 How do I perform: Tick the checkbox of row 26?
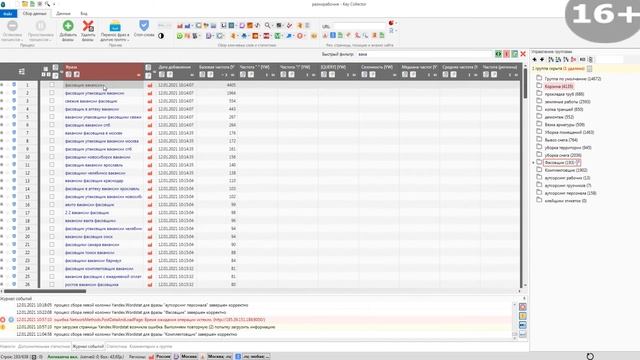click(x=52, y=284)
